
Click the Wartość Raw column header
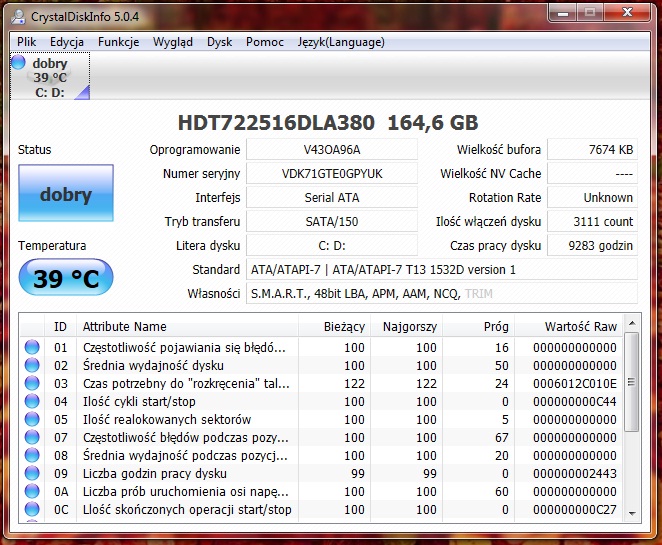[x=568, y=326]
